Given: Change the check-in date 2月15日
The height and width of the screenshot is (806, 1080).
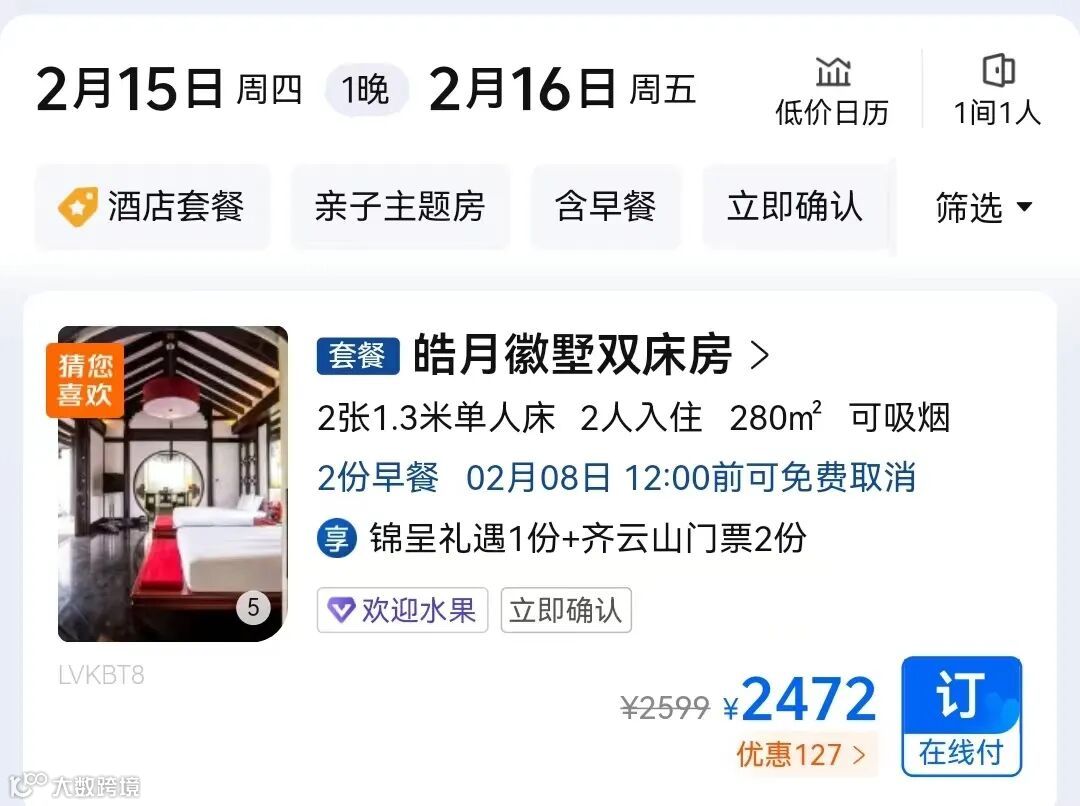Looking at the screenshot, I should (169, 90).
